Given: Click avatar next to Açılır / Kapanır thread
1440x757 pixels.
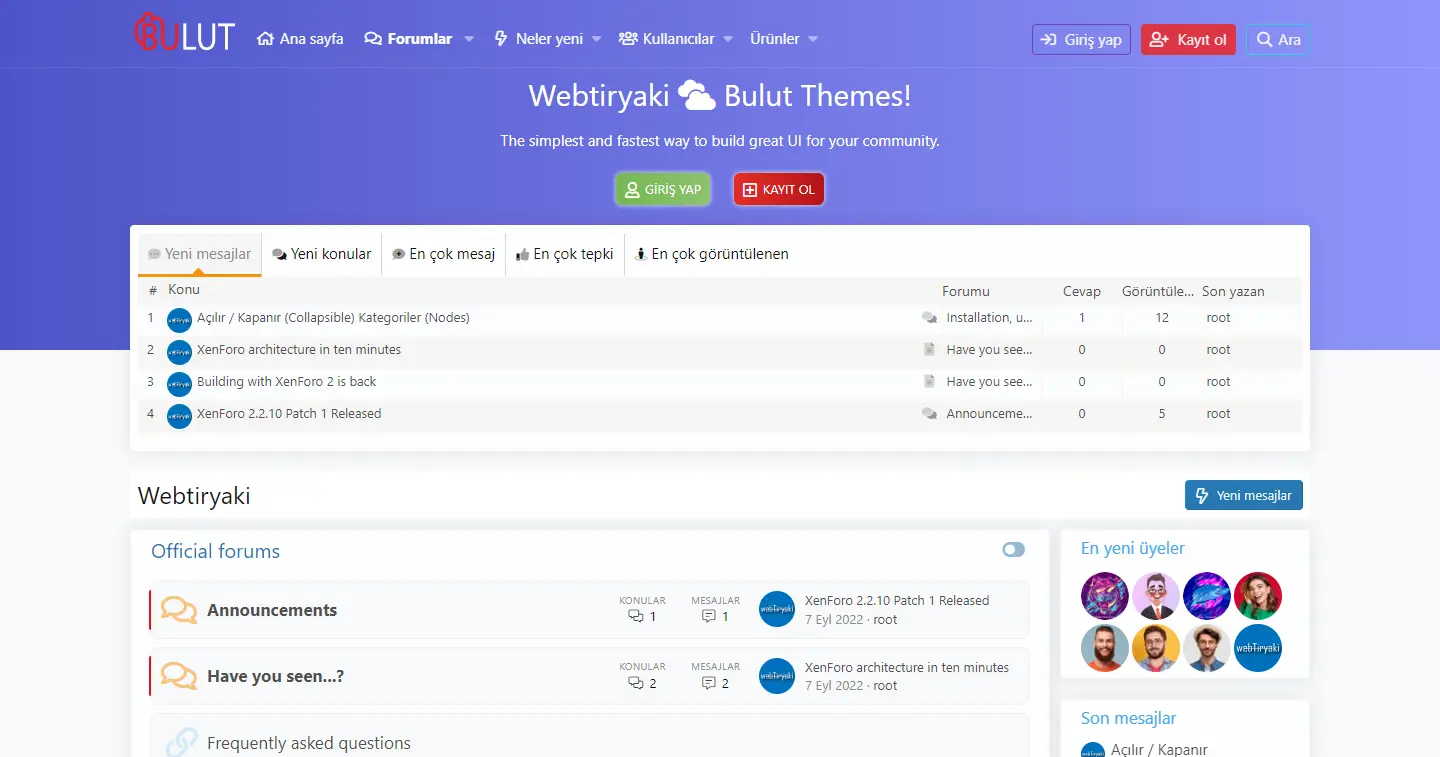Looking at the screenshot, I should point(179,320).
